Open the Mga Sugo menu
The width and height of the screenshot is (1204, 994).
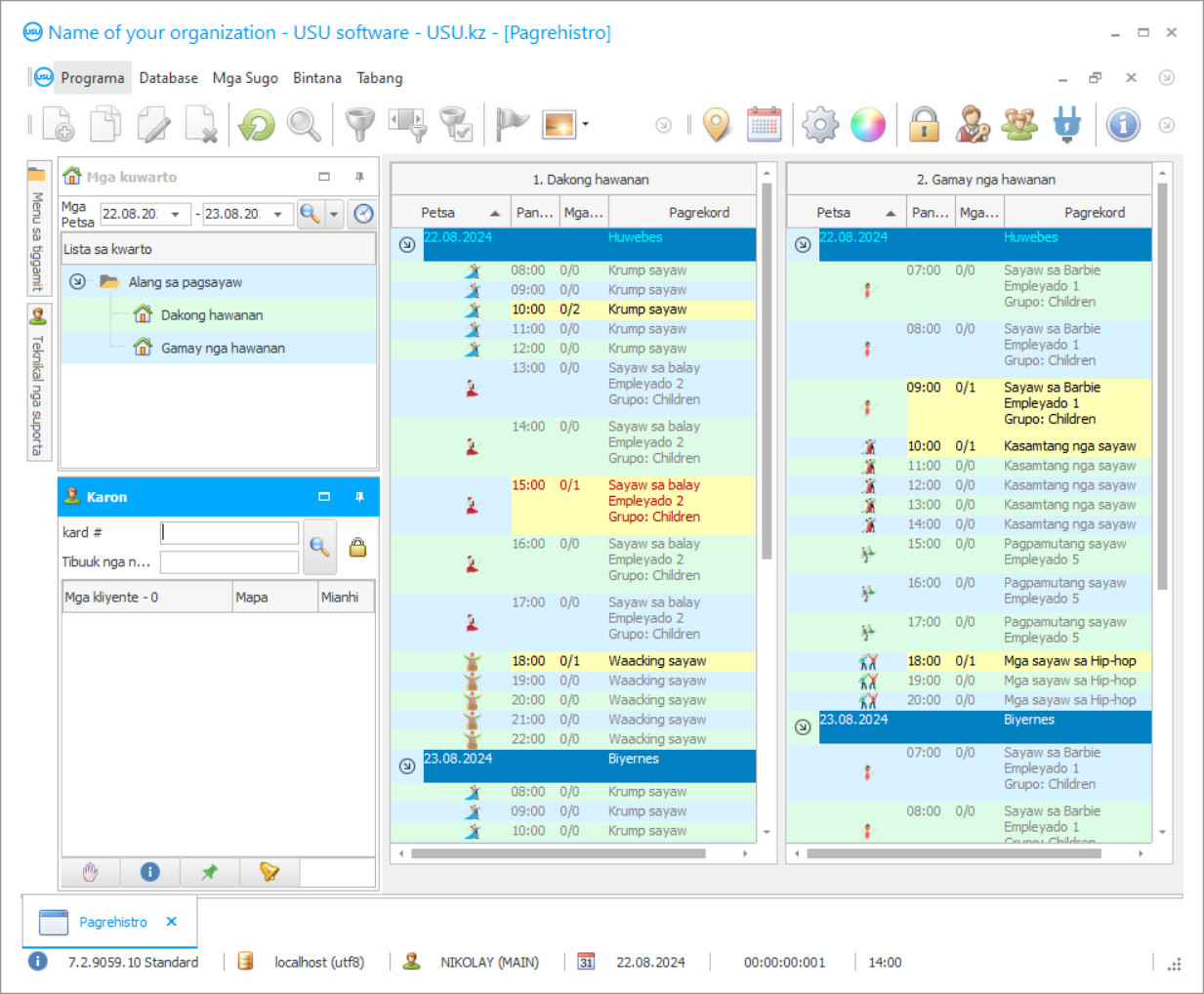(245, 78)
